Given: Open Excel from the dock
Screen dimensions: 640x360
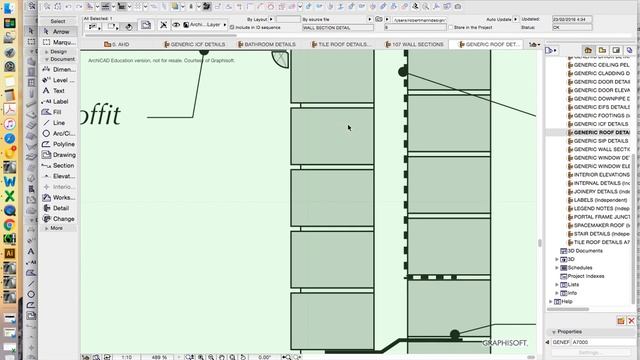Looking at the screenshot, I should pyautogui.click(x=9, y=196).
